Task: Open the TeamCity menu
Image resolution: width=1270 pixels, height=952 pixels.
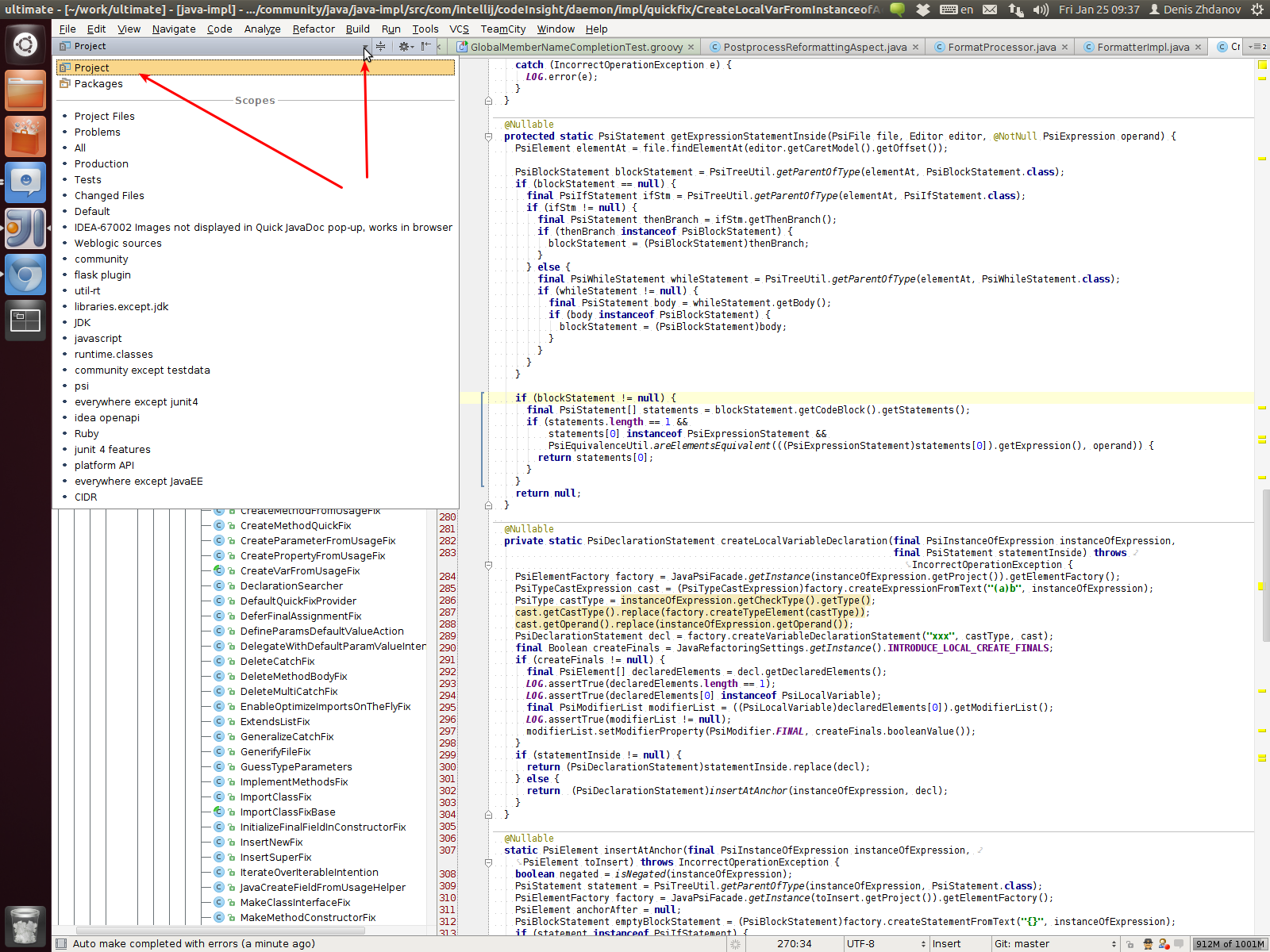Action: click(x=502, y=29)
